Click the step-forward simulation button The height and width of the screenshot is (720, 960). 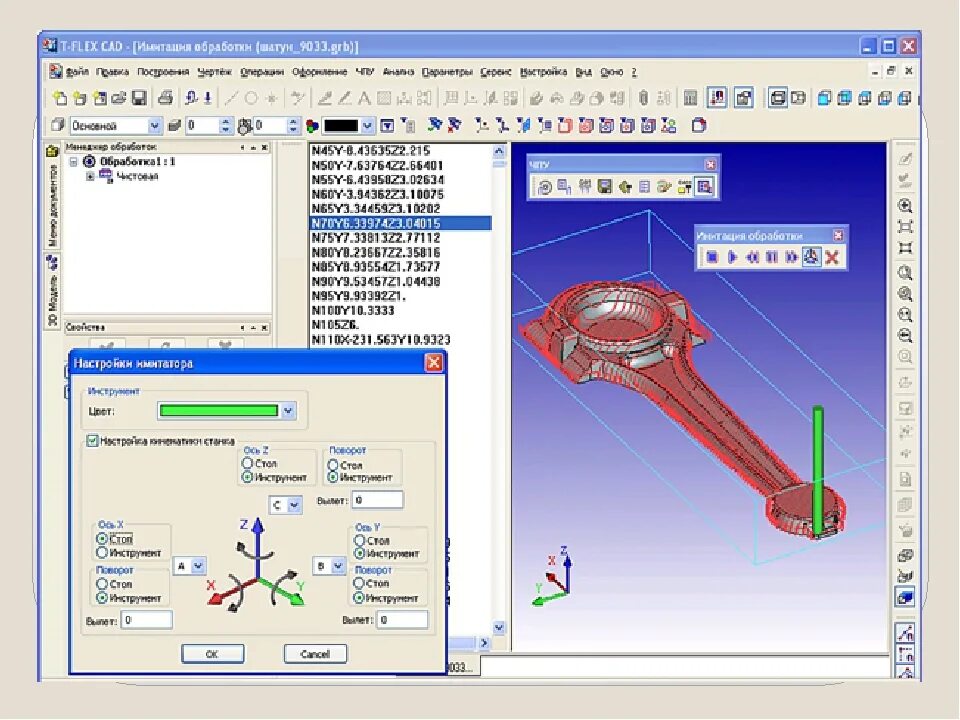pos(791,257)
